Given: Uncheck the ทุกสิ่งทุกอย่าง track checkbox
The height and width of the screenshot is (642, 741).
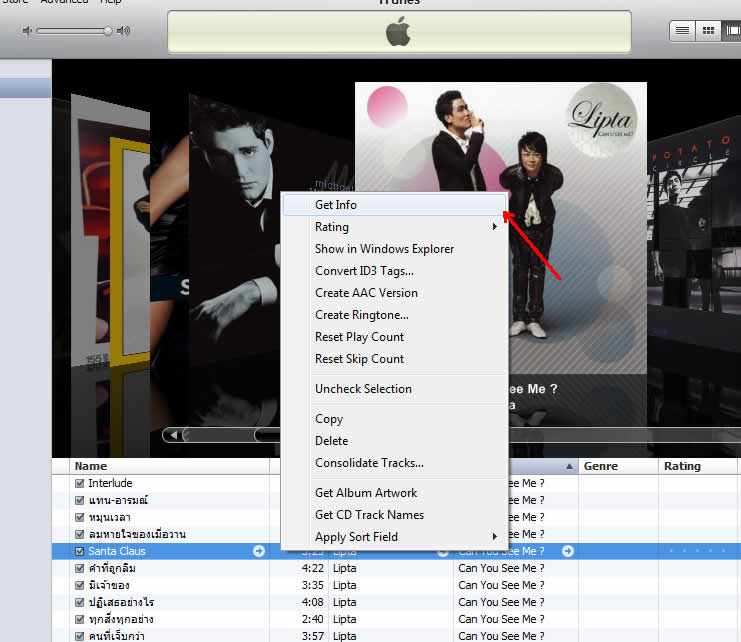Looking at the screenshot, I should pos(79,619).
